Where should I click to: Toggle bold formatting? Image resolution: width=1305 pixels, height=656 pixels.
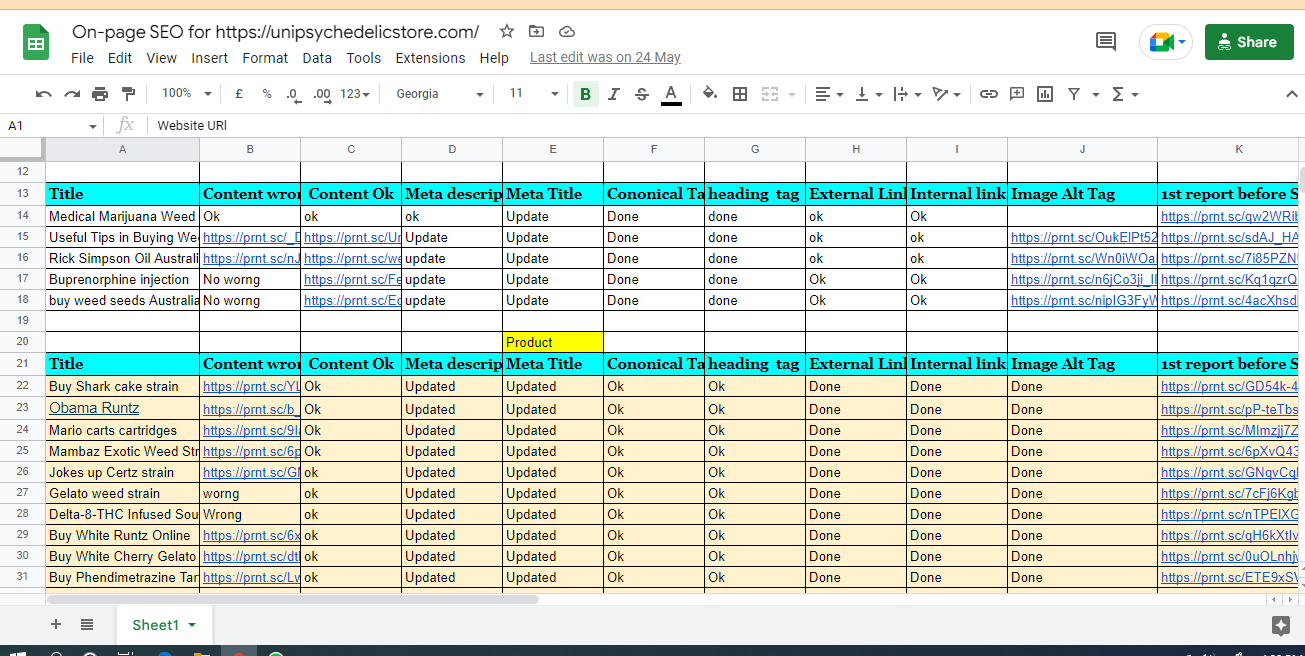(585, 94)
